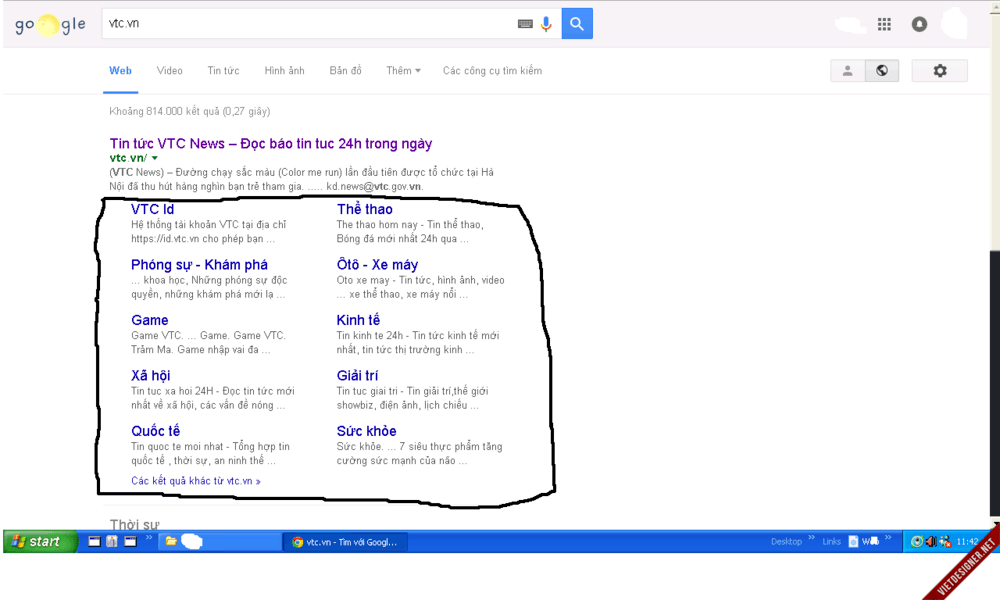
Task: Open the Quốc tế sitelink
Action: click(x=156, y=431)
